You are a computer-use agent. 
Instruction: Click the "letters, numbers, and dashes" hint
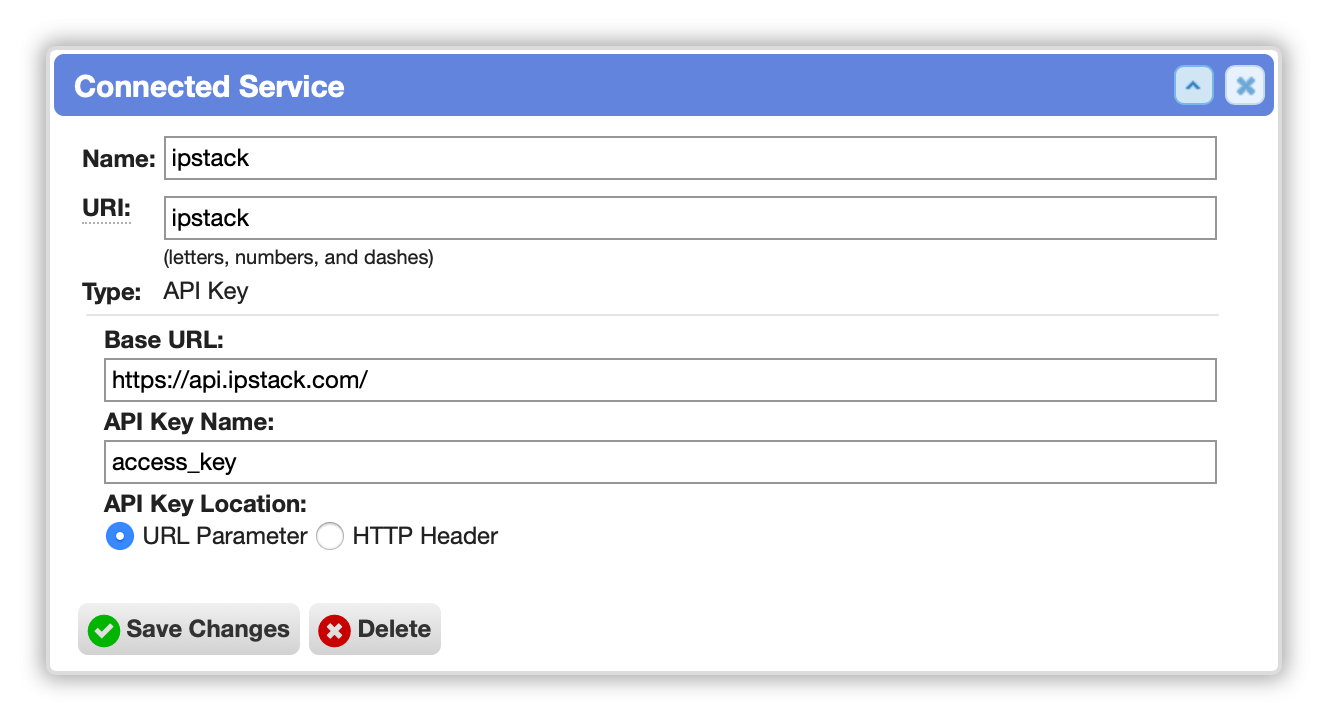(299, 258)
